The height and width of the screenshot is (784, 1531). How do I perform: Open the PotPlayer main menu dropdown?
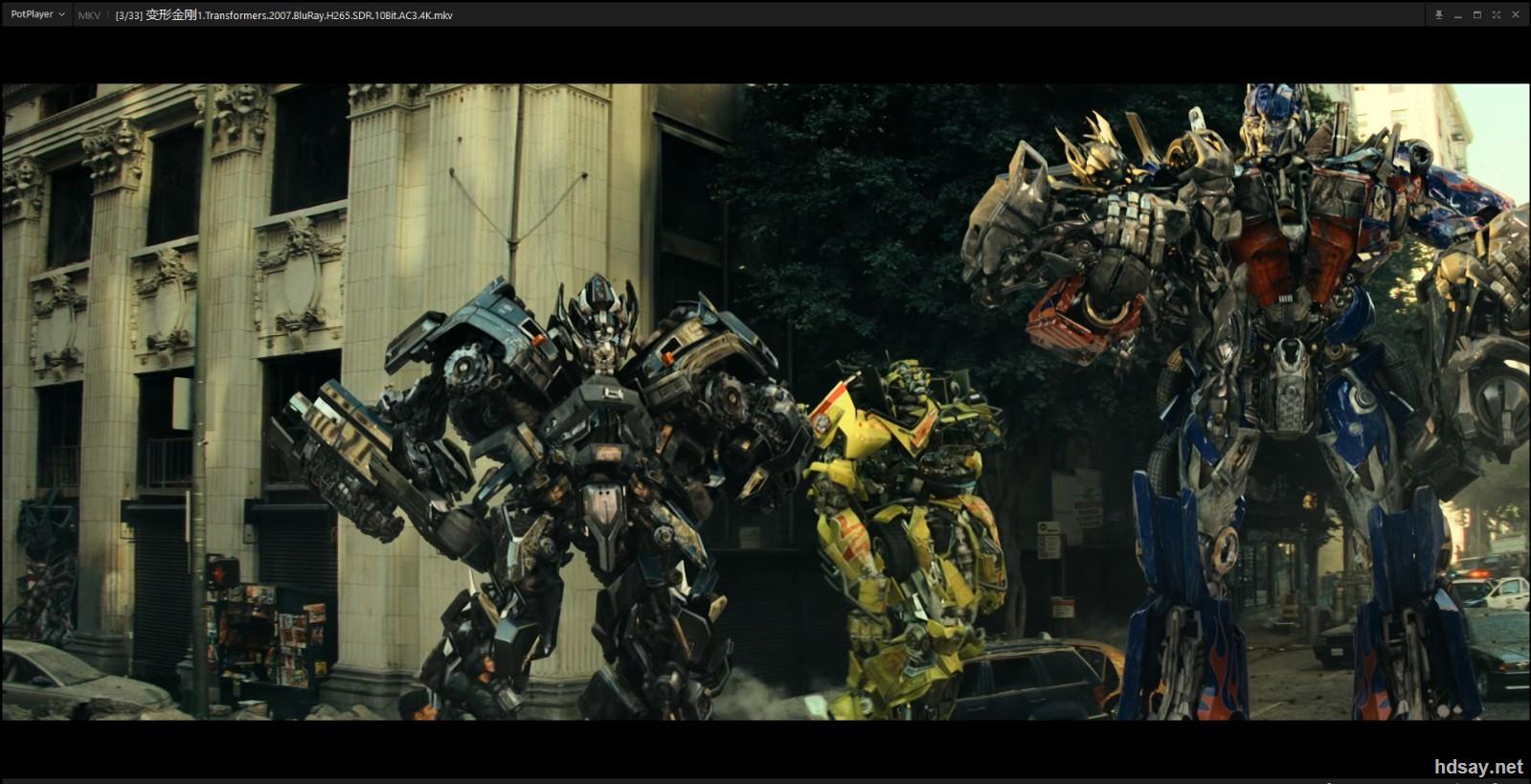click(x=37, y=14)
